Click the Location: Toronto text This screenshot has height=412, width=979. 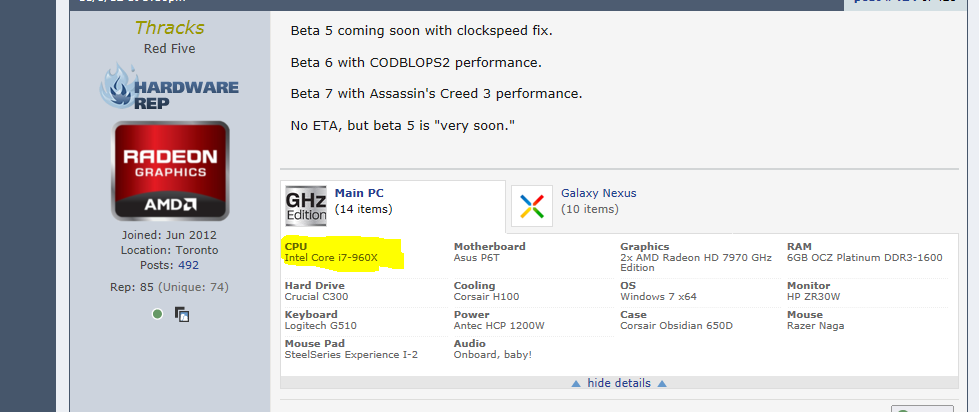169,250
